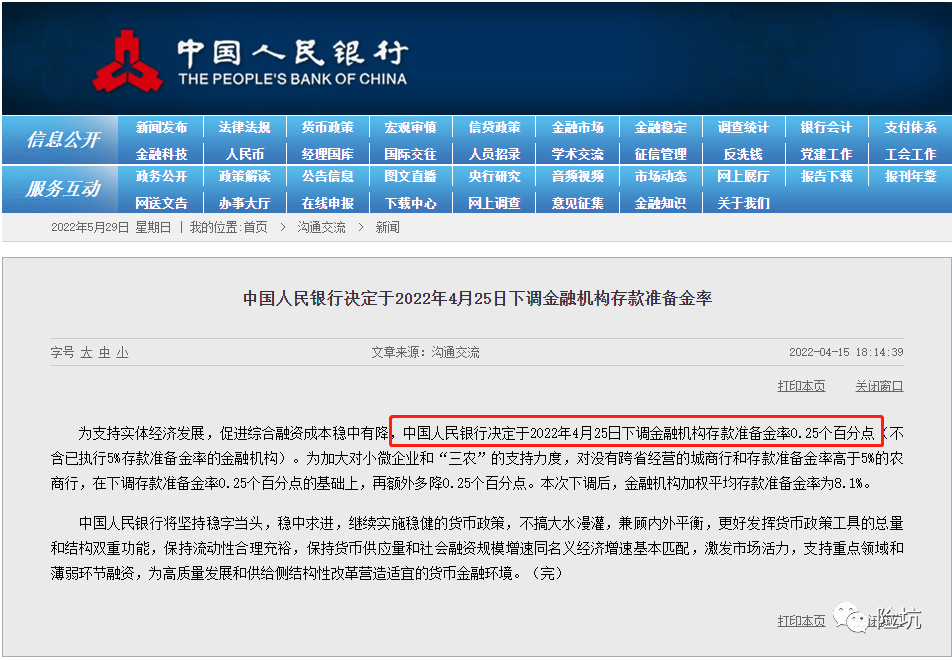952x660 pixels.
Task: Go to 图文直播 page
Action: click(410, 177)
